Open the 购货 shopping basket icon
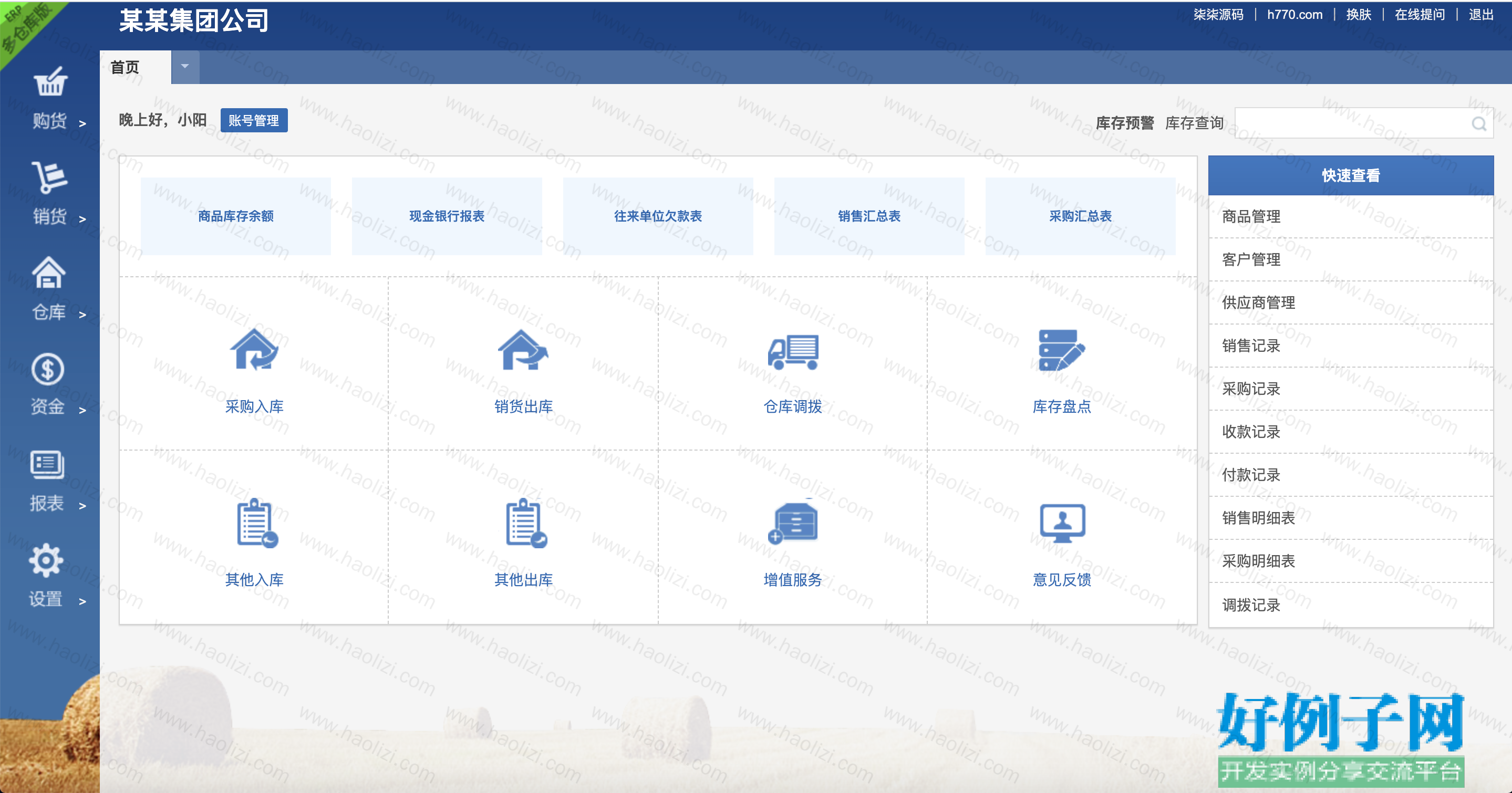The height and width of the screenshot is (793, 1512). pyautogui.click(x=50, y=81)
